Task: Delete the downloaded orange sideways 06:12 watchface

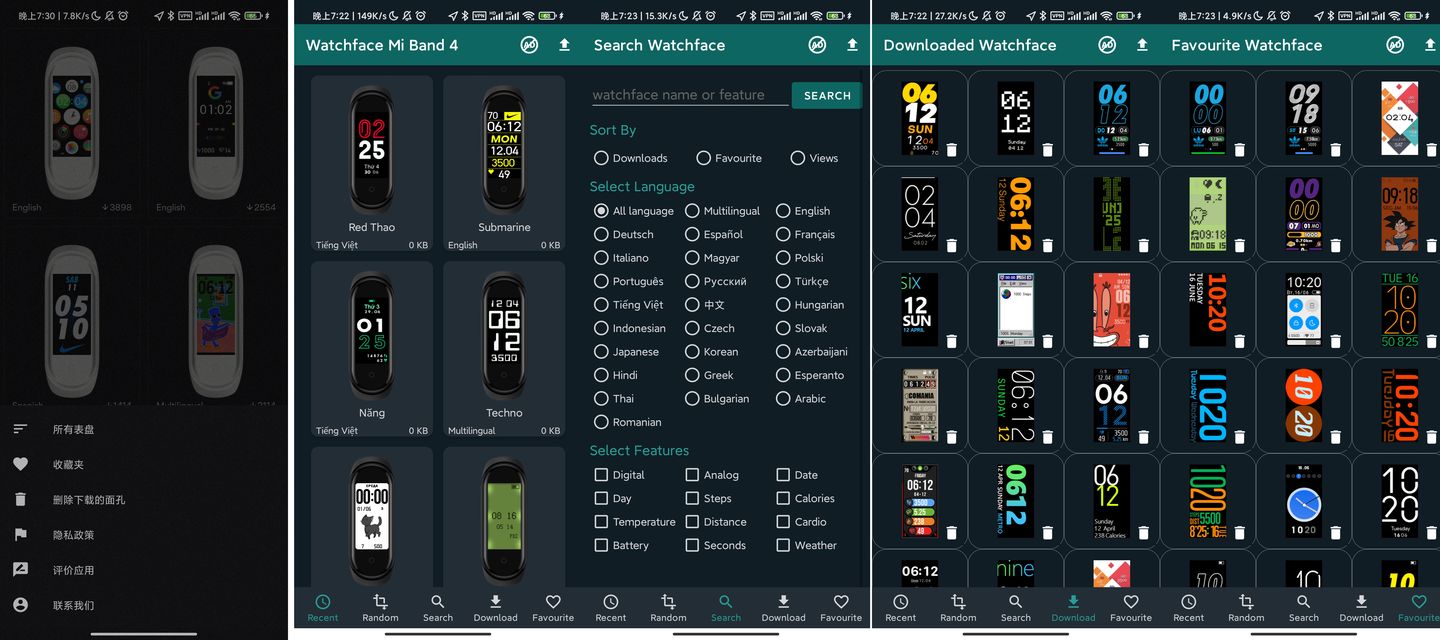Action: (1047, 245)
